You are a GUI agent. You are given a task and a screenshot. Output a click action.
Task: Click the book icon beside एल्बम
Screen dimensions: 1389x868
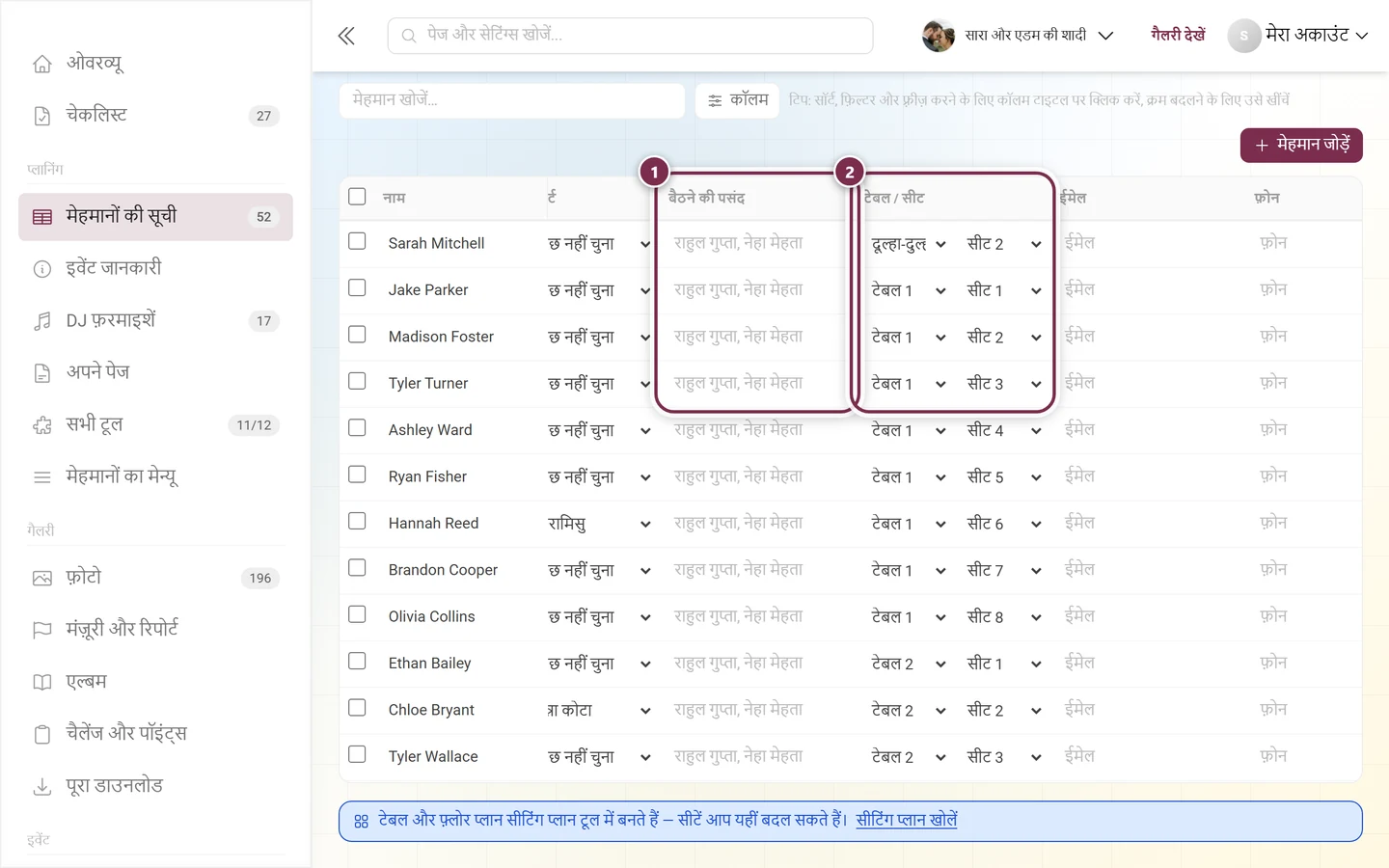[x=42, y=682]
